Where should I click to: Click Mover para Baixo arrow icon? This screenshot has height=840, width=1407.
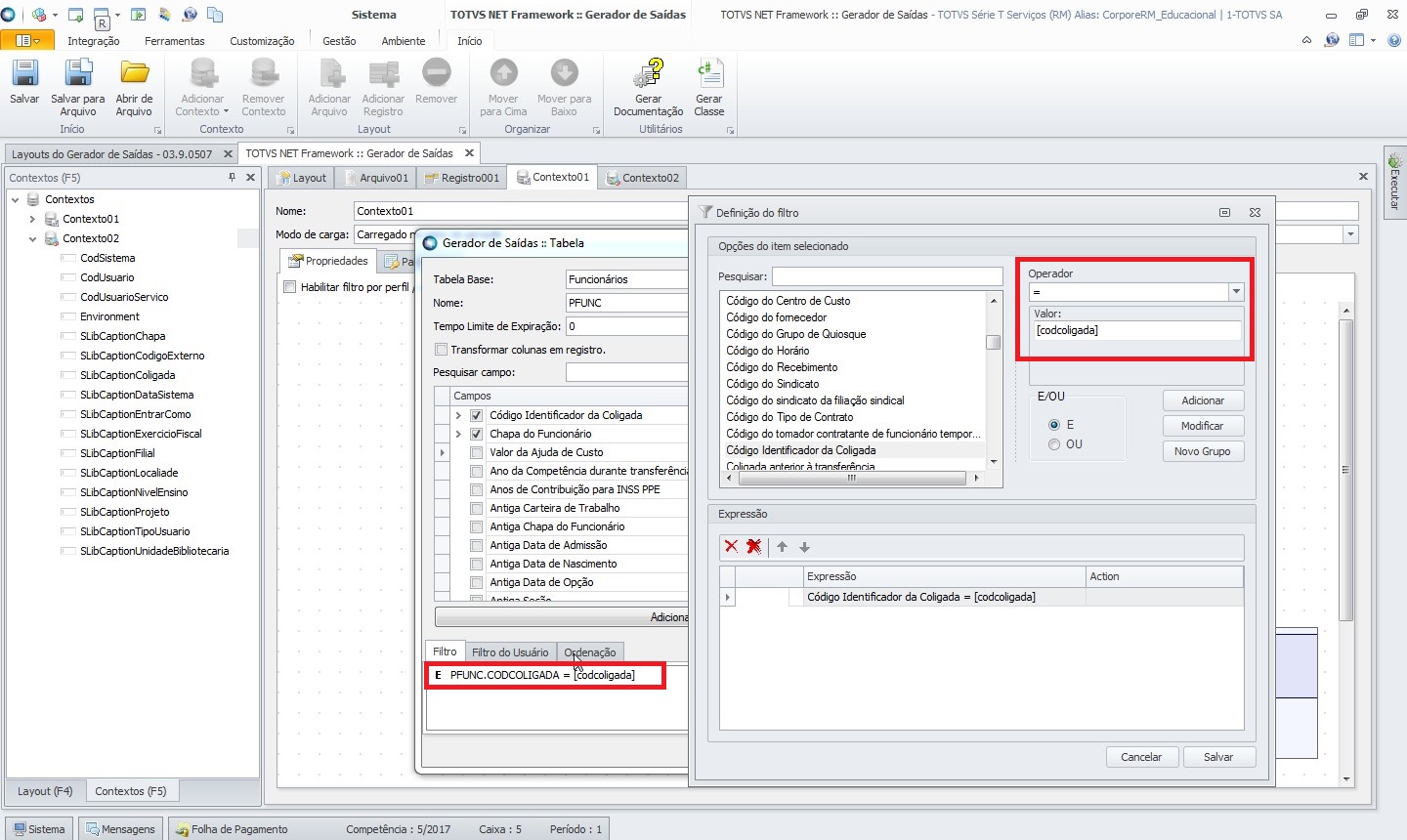pos(564,74)
